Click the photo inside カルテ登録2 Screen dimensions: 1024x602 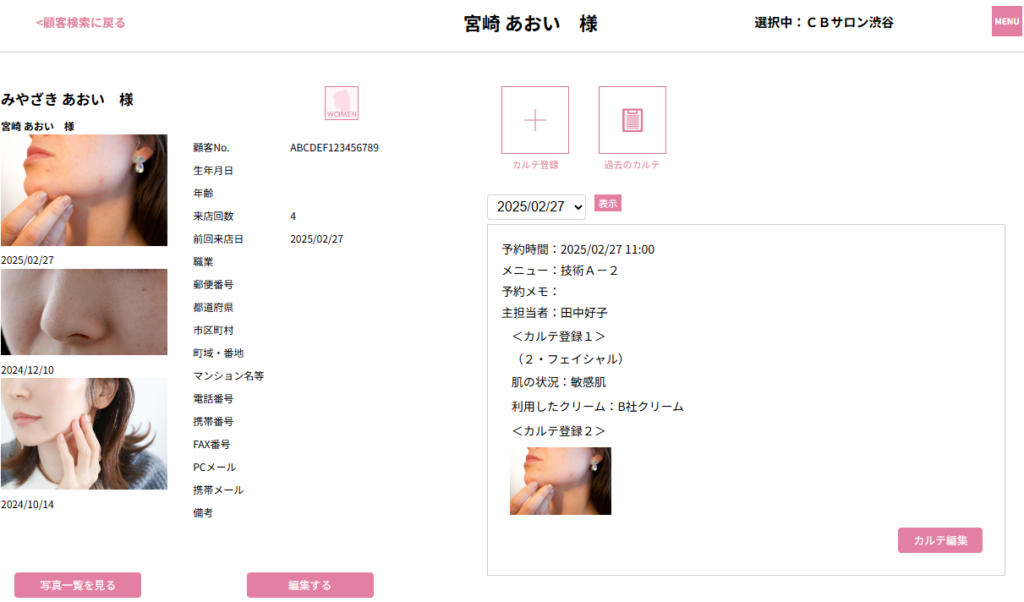560,481
